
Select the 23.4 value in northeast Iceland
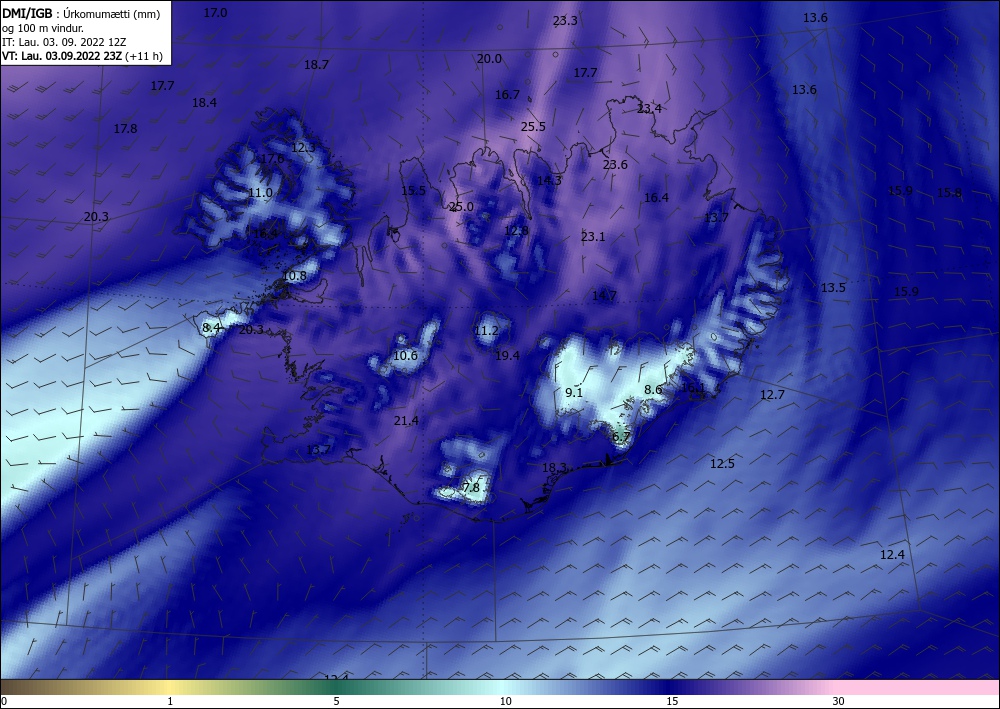point(649,109)
